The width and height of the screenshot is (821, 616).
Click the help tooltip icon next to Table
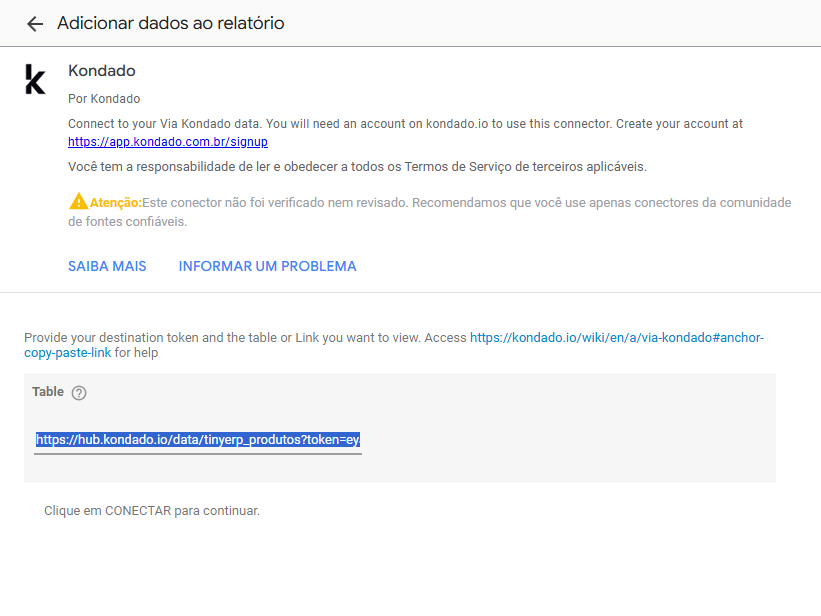(x=79, y=392)
